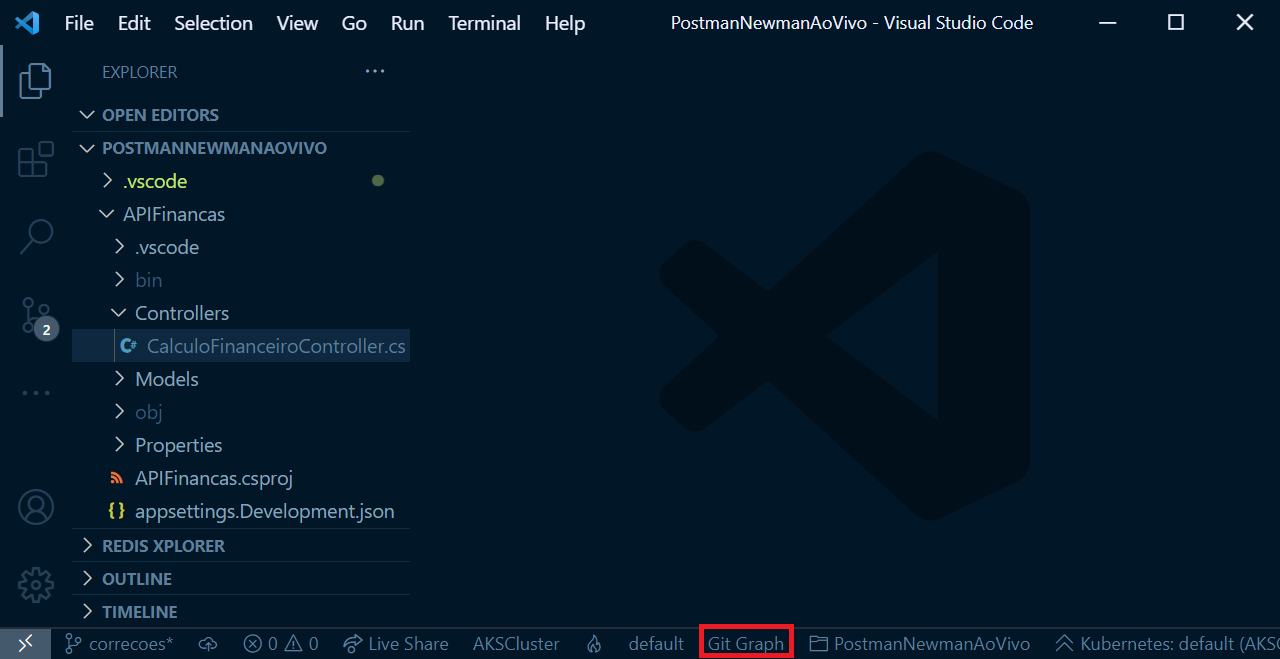The image size is (1280, 659).
Task: Open Git Graph from the status bar
Action: pyautogui.click(x=745, y=643)
